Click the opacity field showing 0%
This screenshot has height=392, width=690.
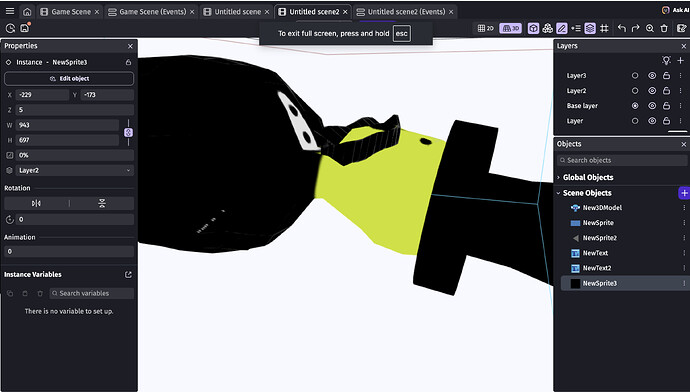[x=75, y=155]
